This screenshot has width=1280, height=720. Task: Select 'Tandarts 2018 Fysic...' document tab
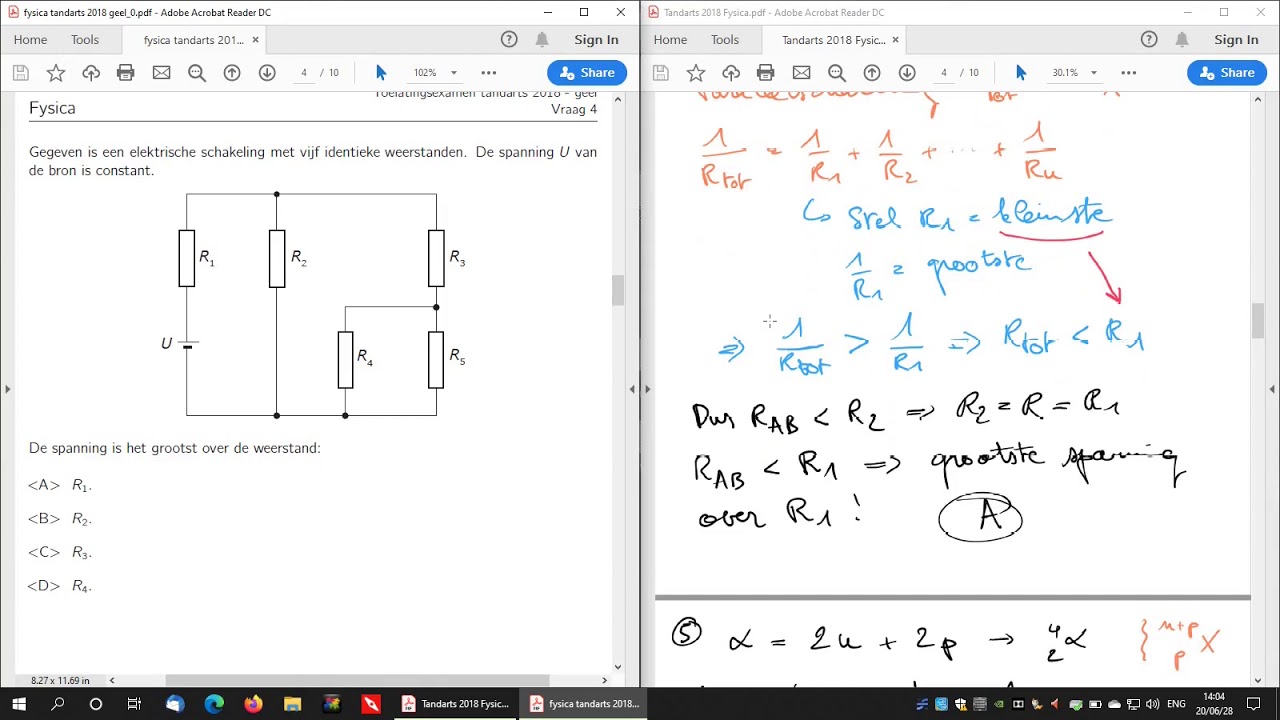833,40
